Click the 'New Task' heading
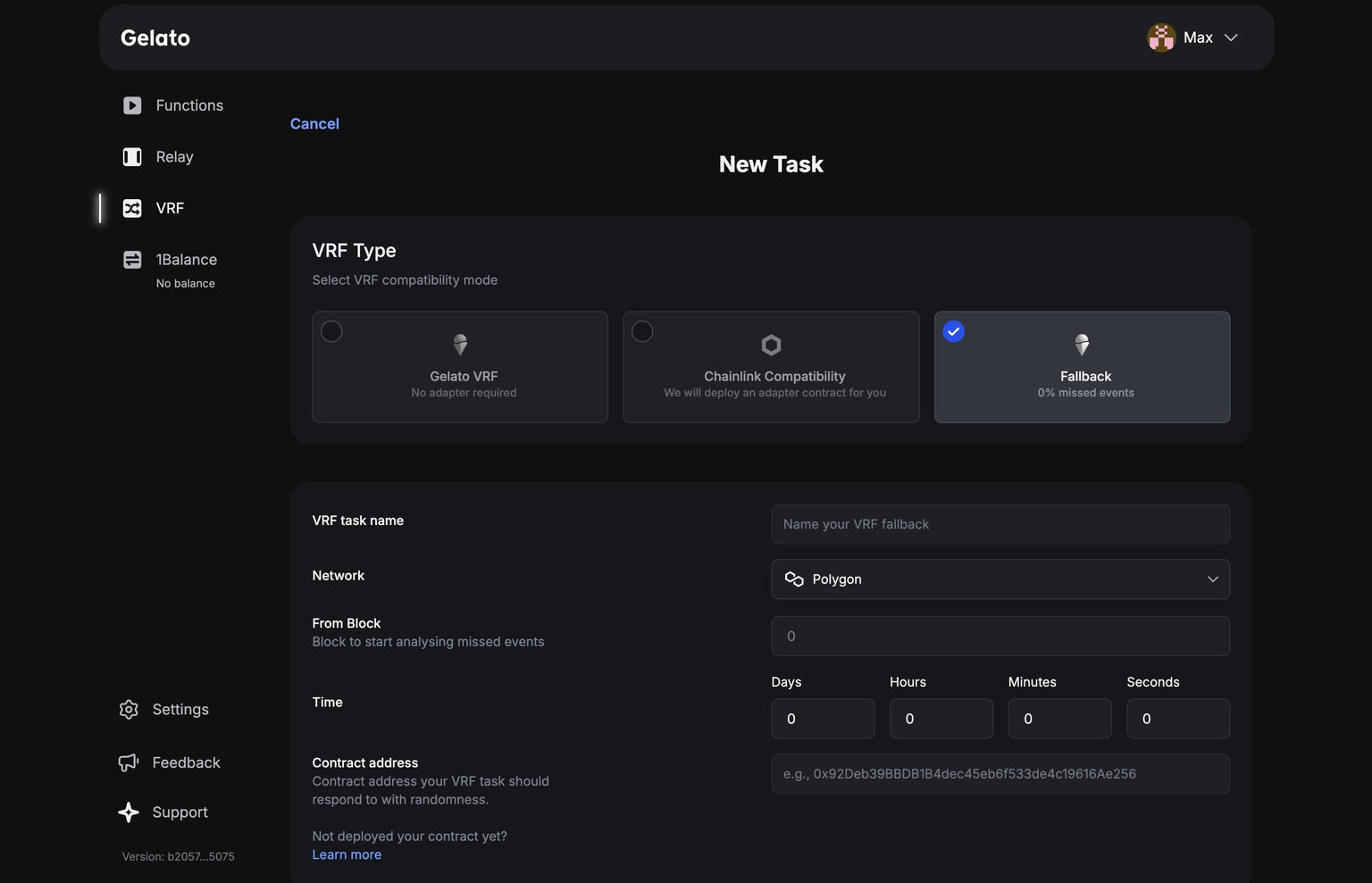Image resolution: width=1372 pixels, height=883 pixels. [771, 164]
